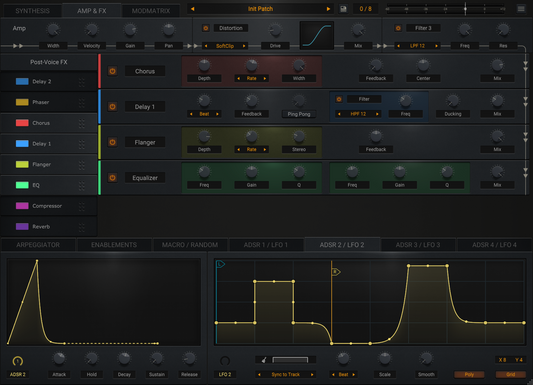Viewport: 533px width, 385px height.
Task: Open the MACRO / RANDOM tab
Action: click(190, 245)
